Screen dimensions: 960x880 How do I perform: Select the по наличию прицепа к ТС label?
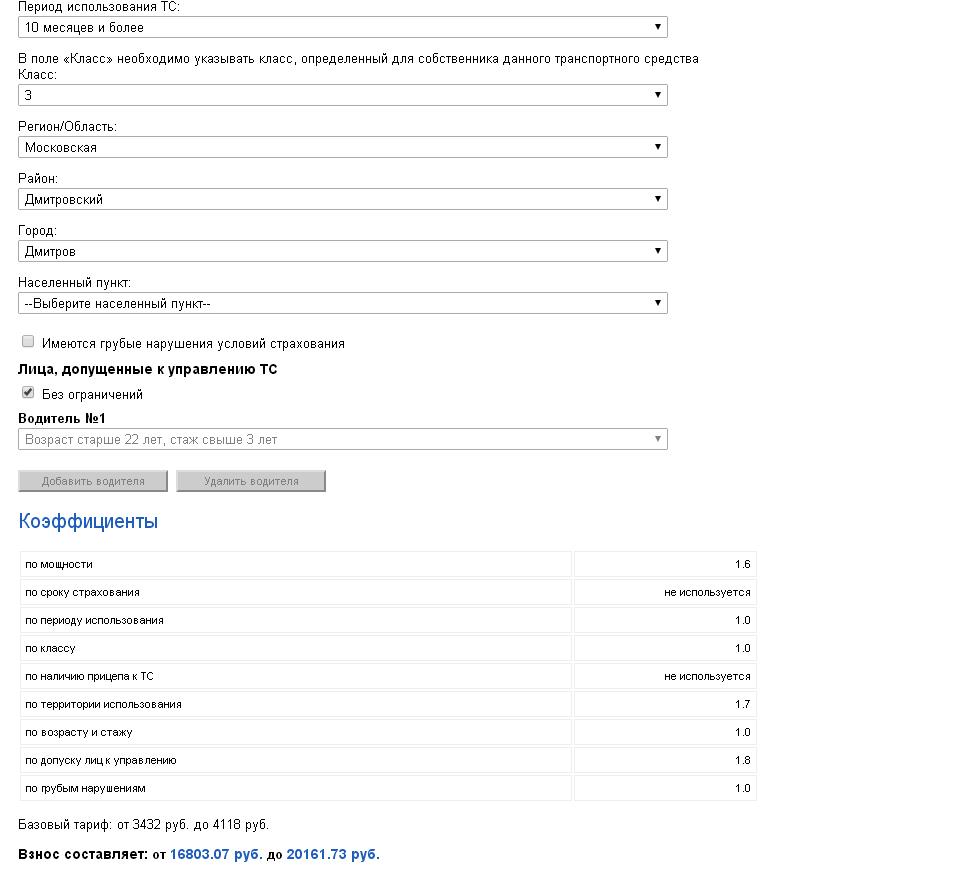[x=89, y=676]
